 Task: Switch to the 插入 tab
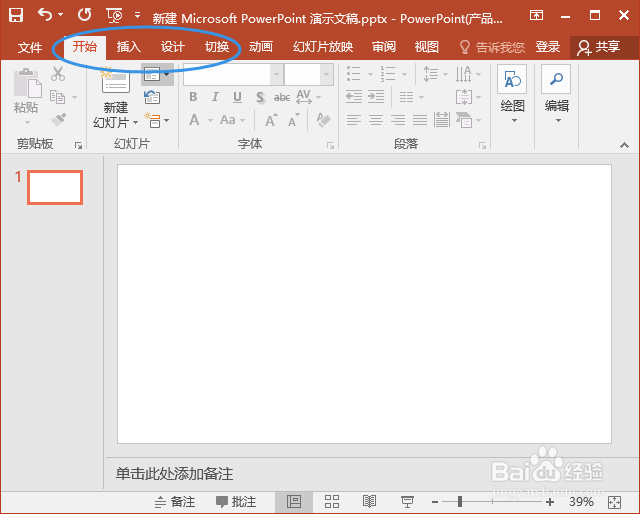click(x=129, y=47)
